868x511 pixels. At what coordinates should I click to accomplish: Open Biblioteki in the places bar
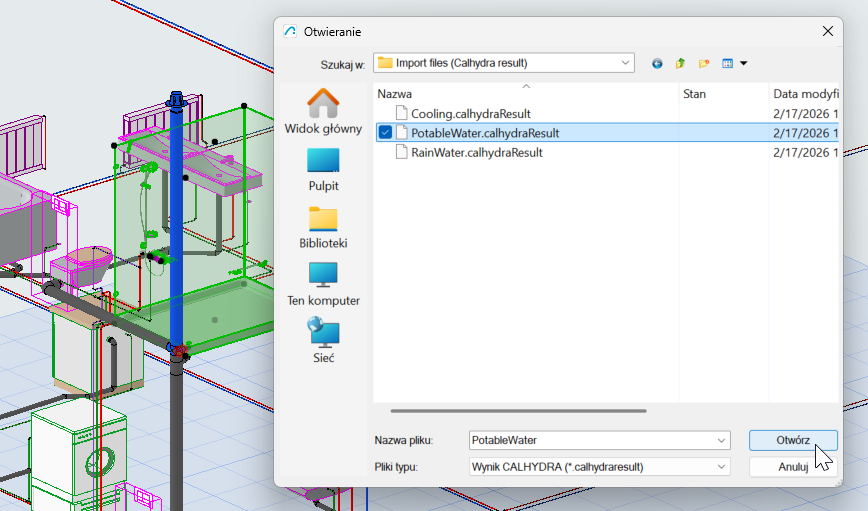323,228
